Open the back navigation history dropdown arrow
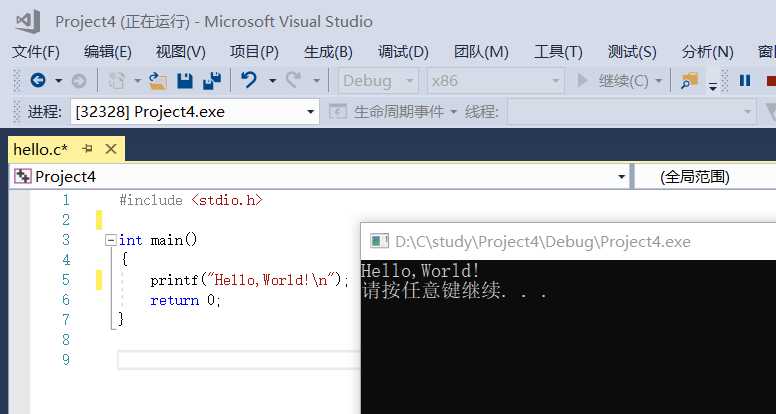 58,81
